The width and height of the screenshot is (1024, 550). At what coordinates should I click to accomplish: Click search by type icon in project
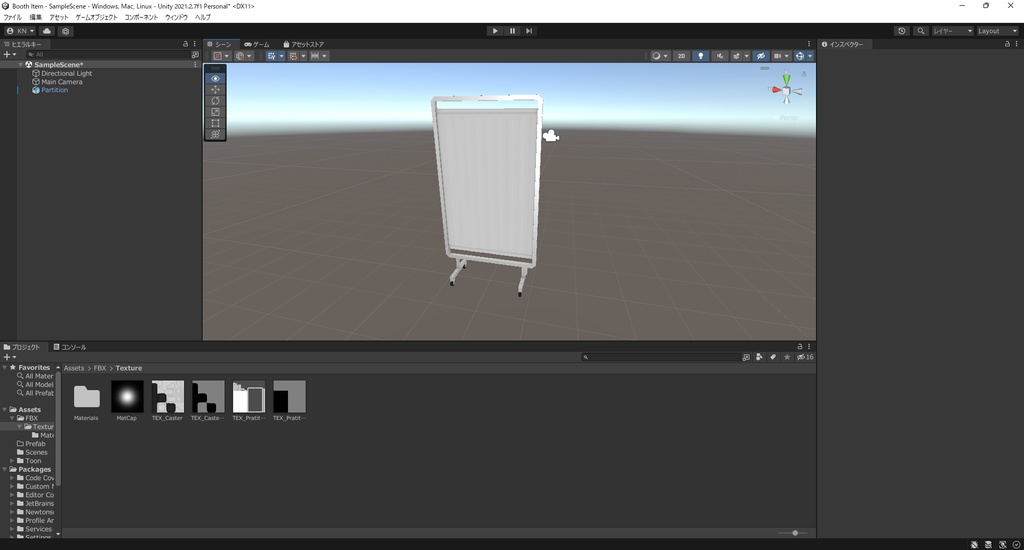759,357
